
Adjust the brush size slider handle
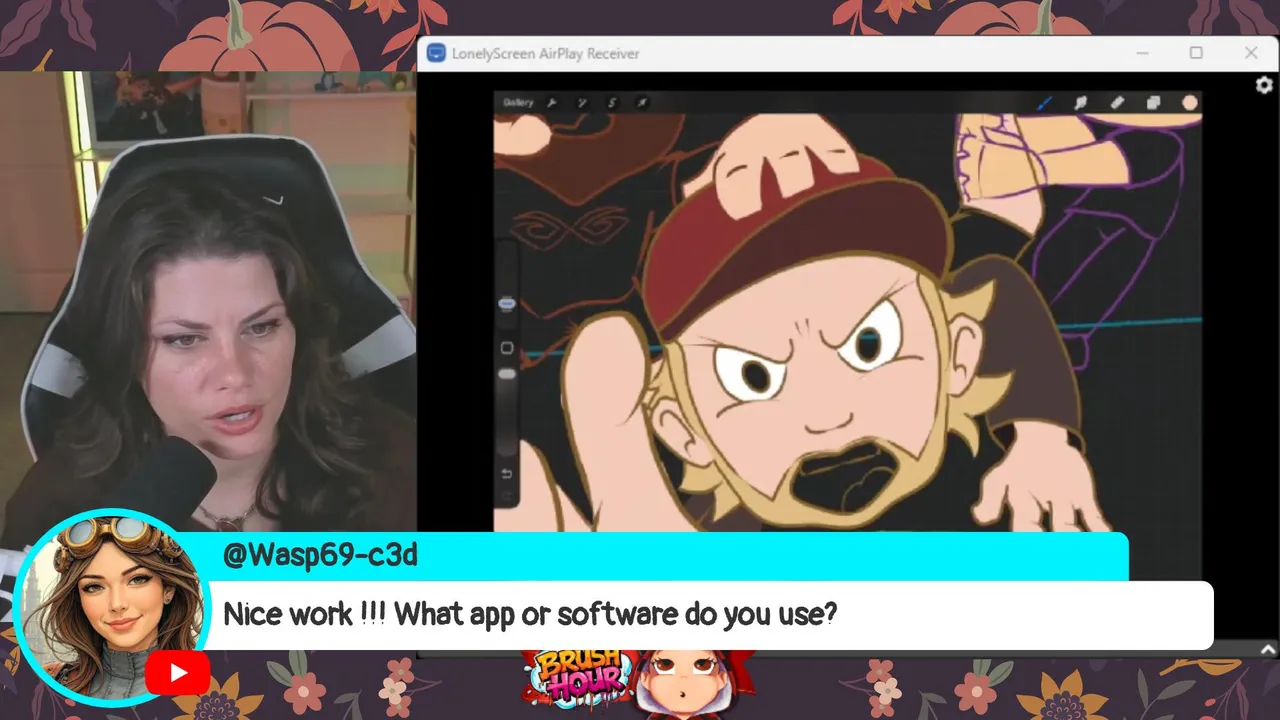point(507,304)
